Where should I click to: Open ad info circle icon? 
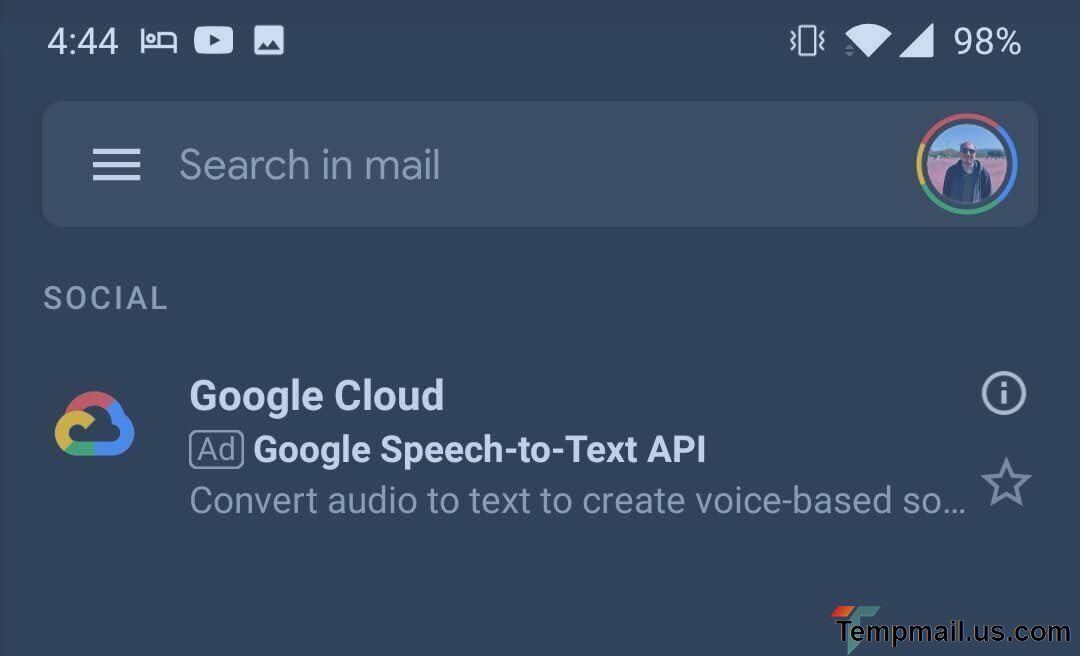[x=1004, y=394]
